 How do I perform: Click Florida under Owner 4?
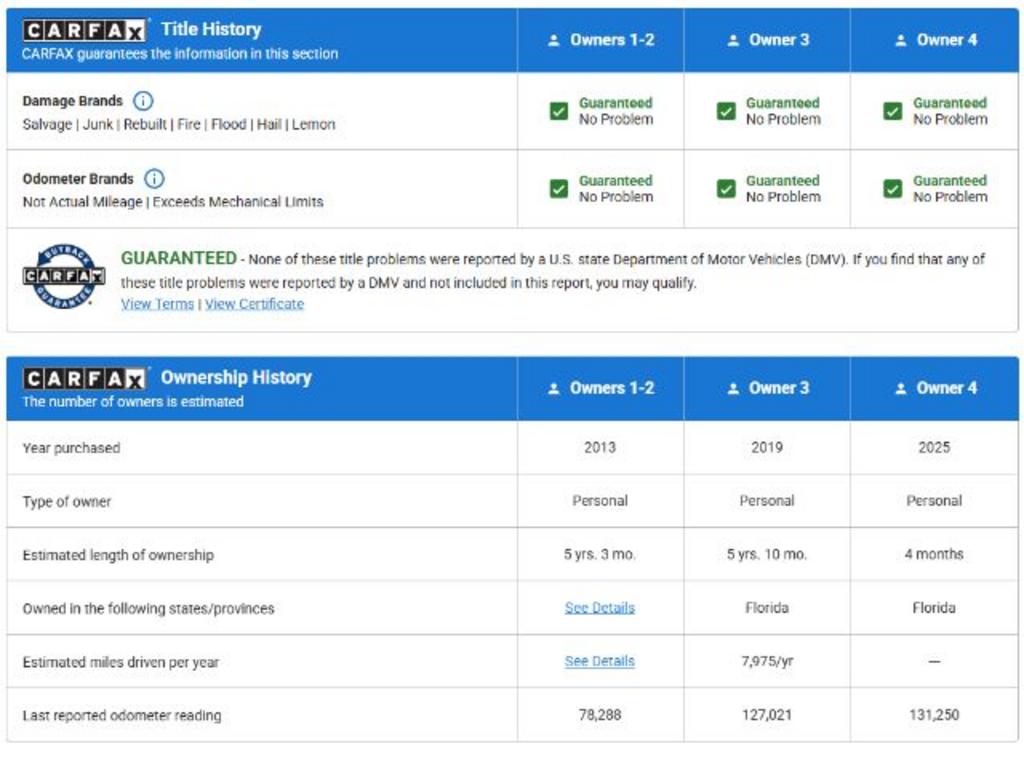(934, 608)
